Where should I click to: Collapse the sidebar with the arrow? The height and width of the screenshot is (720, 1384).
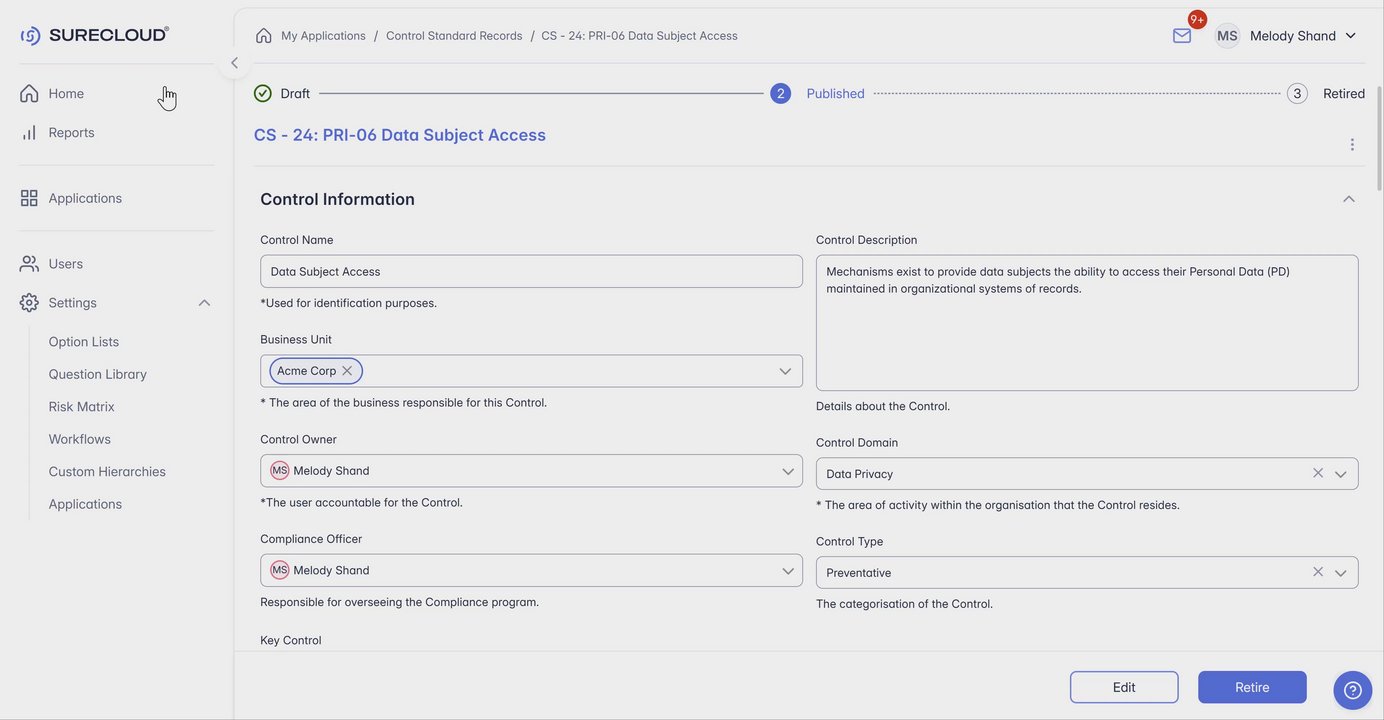pos(234,63)
